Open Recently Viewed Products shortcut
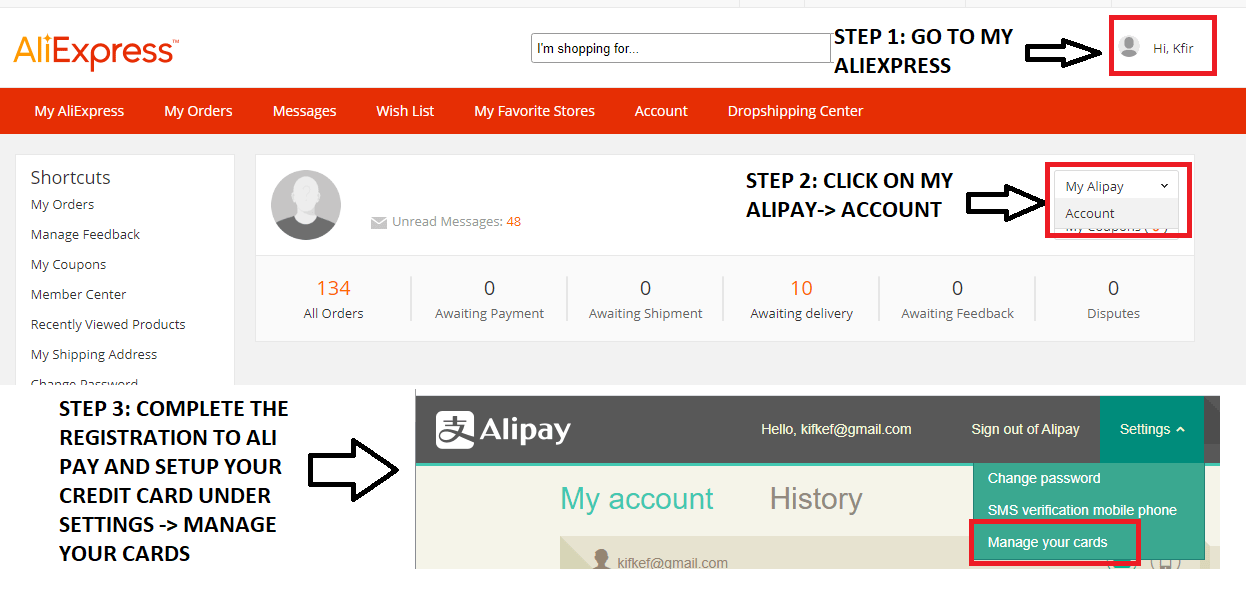Viewport: 1246px width, 590px height. coord(108,324)
